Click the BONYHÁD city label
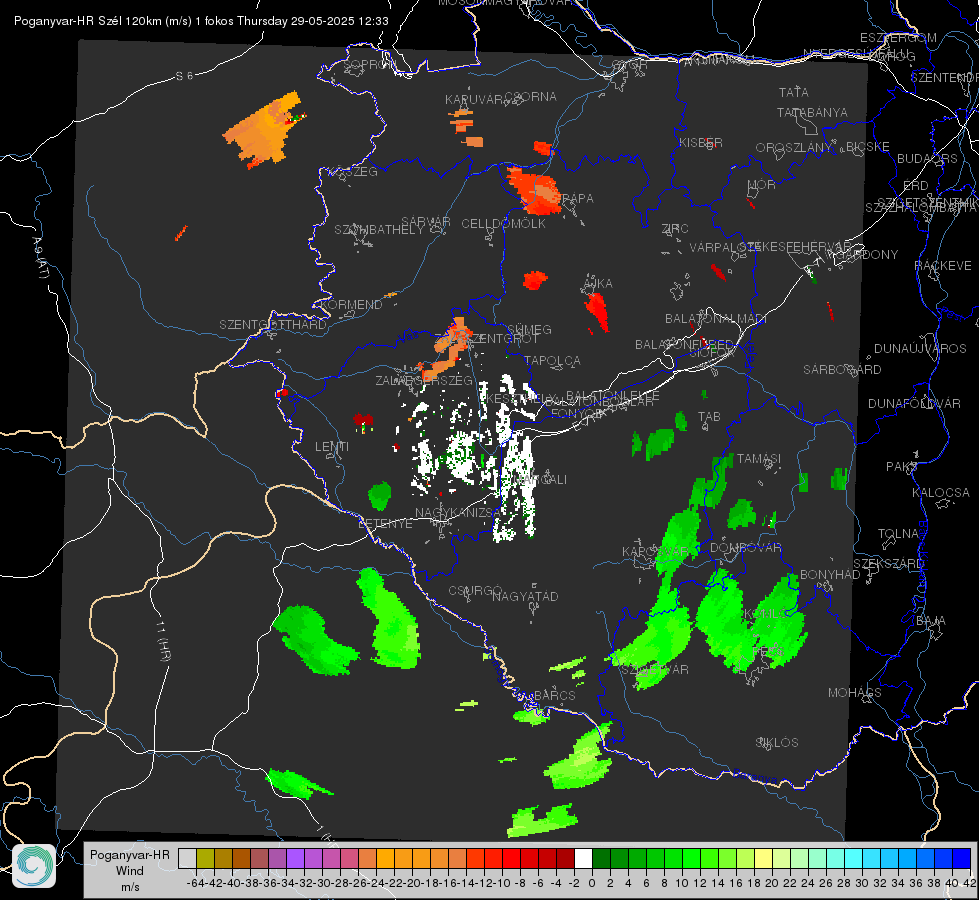The image size is (979, 900). coord(830,575)
